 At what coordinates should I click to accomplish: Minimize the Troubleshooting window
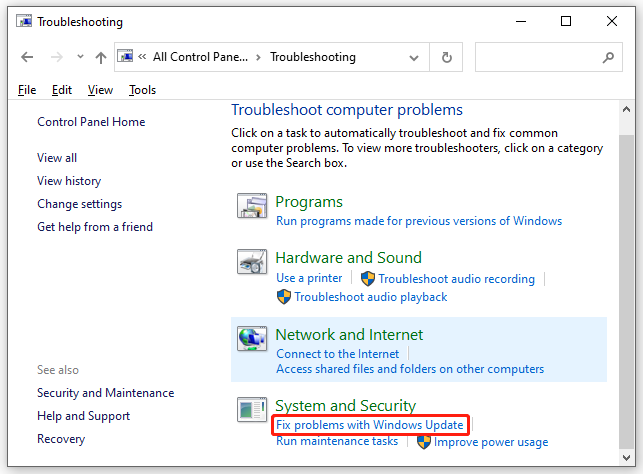tap(521, 21)
